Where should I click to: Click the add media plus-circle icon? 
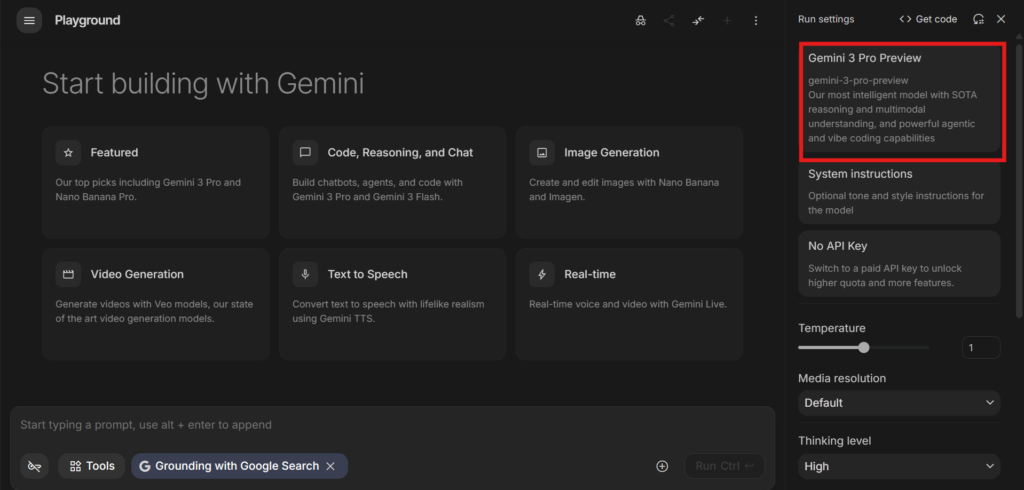662,466
